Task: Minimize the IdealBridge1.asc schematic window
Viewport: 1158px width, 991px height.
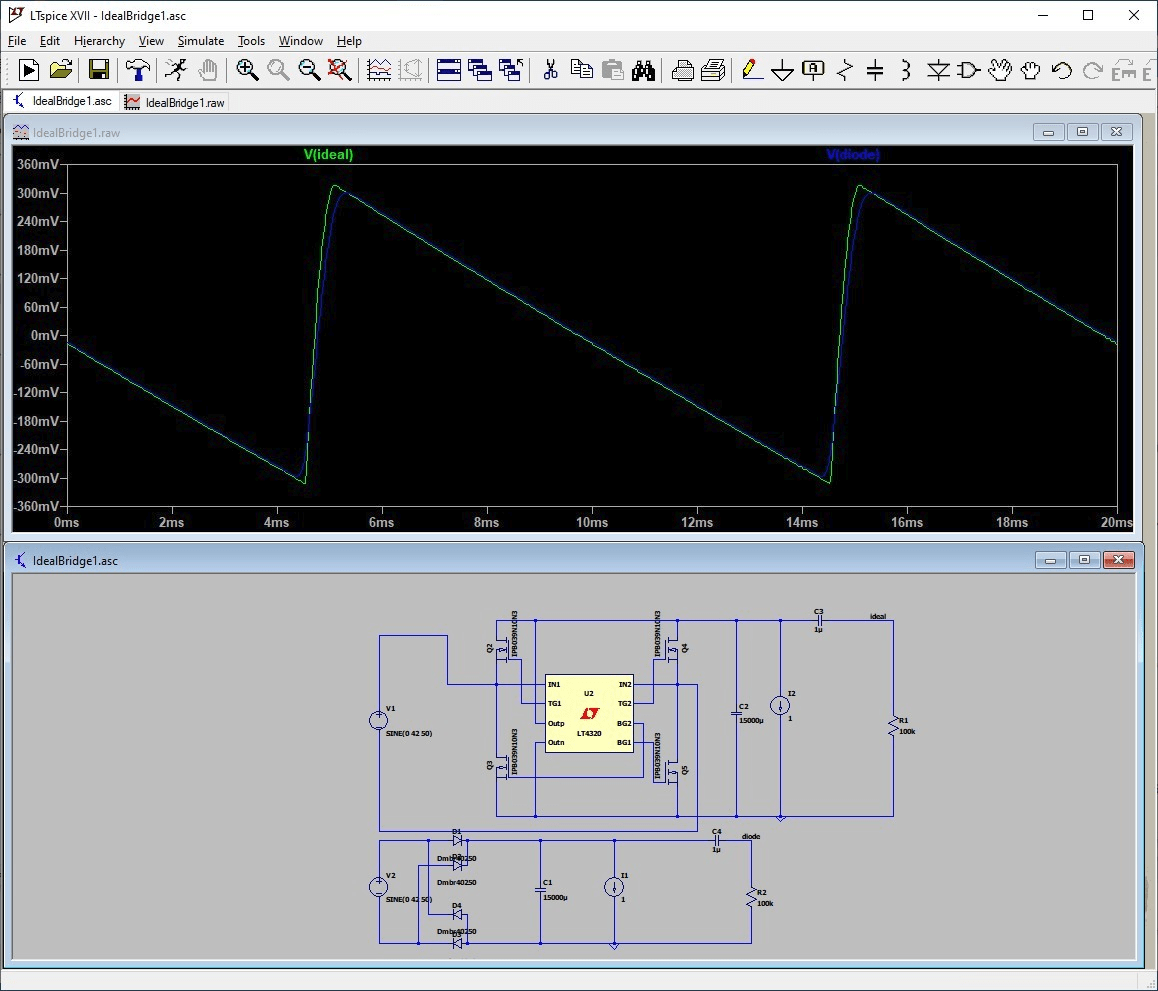Action: coord(1050,560)
